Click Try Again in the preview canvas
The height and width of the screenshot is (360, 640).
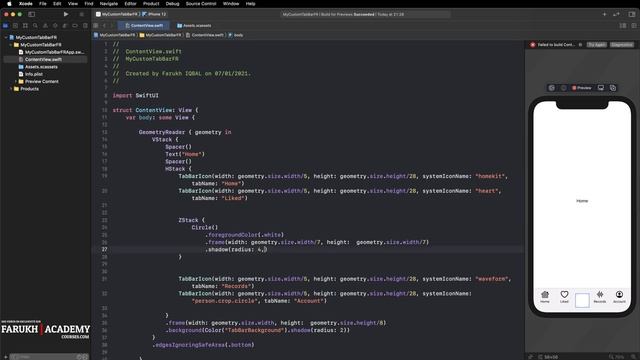[597, 44]
